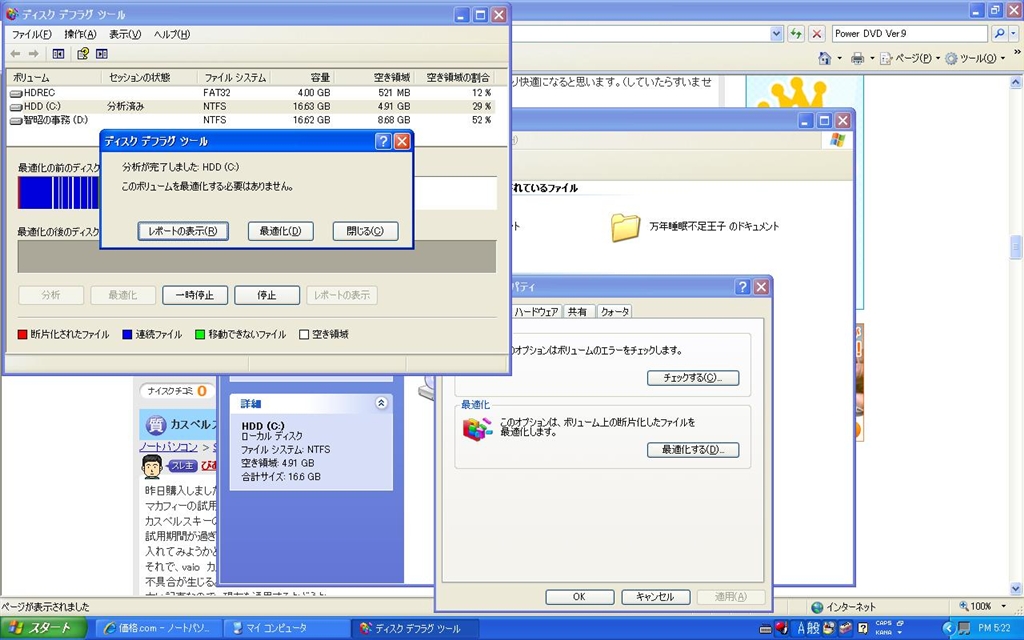
Task: Collapse the 詳細 panel in My Computer
Action: click(x=381, y=404)
